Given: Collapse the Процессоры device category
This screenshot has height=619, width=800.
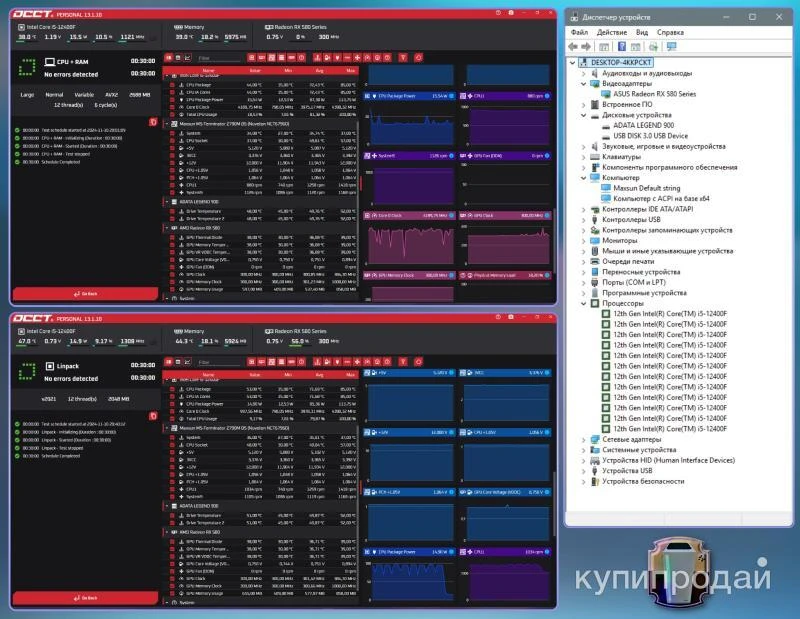Looking at the screenshot, I should pyautogui.click(x=585, y=303).
